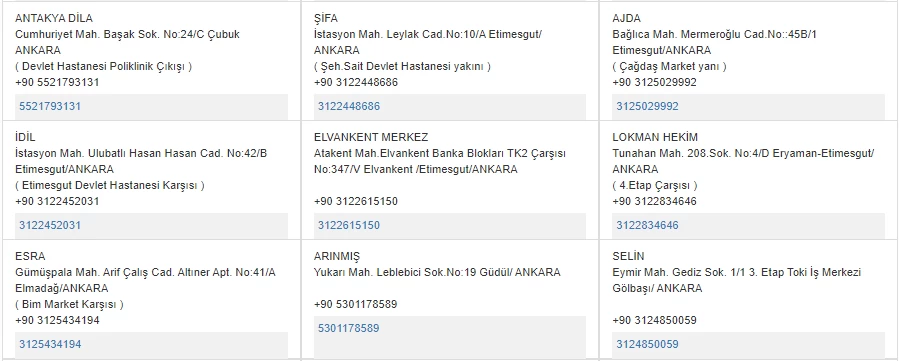Viewport: 899px width, 361px height.
Task: Click the 3122615150 link for Elvankent Merkez
Action: click(x=349, y=225)
